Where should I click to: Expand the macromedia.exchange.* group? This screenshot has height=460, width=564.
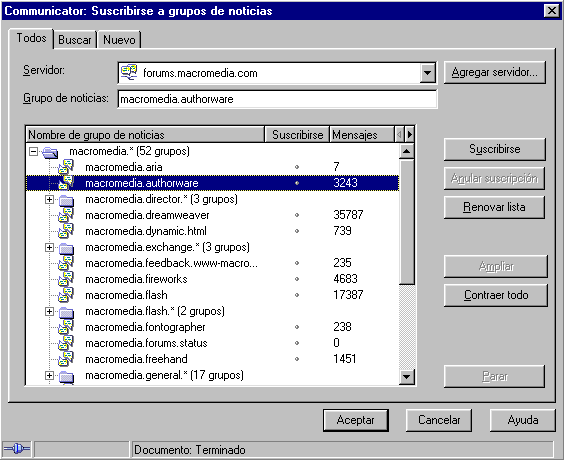[x=49, y=247]
